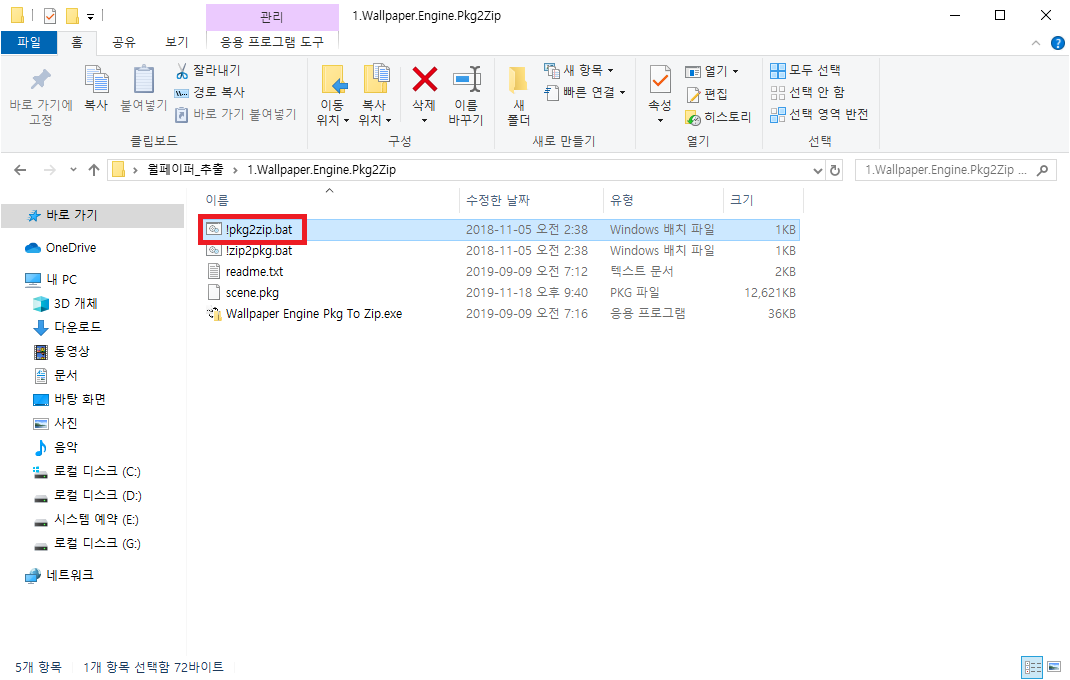Screen dimensions: 1070x680
Task: Switch to the Home (홈) tab
Action: coord(77,42)
